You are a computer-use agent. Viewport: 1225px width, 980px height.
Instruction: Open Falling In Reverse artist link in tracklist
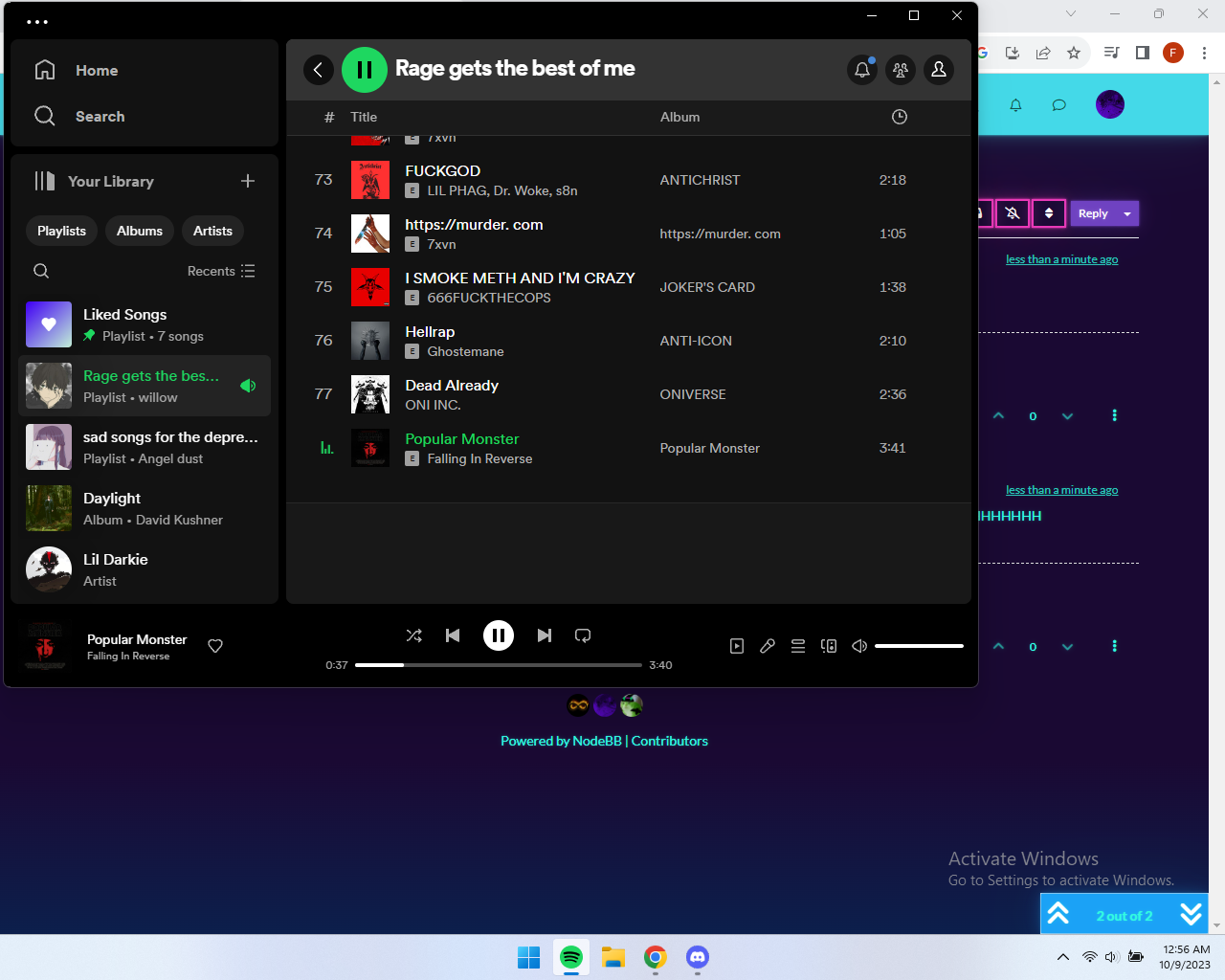pyautogui.click(x=479, y=458)
